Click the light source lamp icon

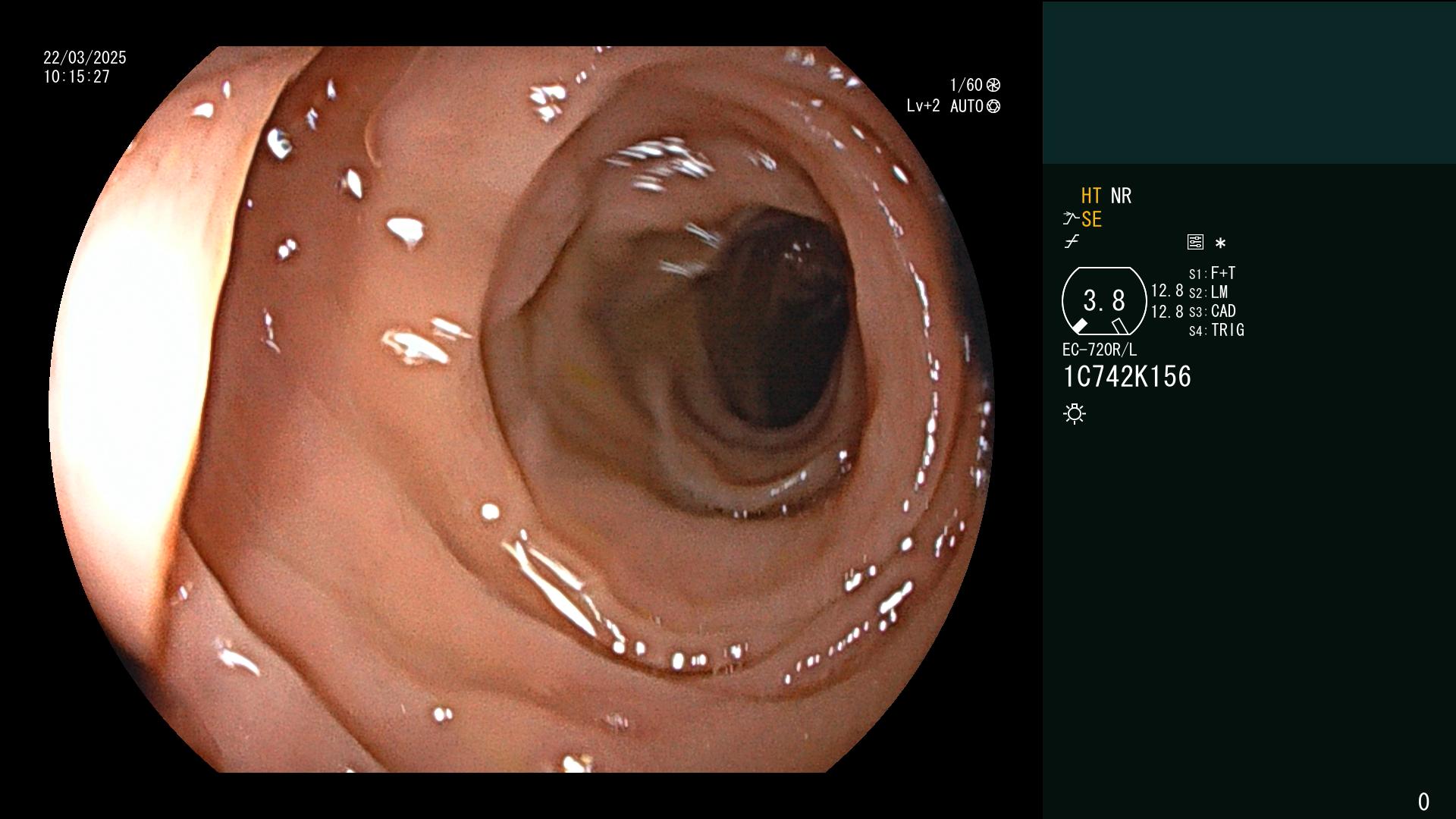pos(1075,413)
